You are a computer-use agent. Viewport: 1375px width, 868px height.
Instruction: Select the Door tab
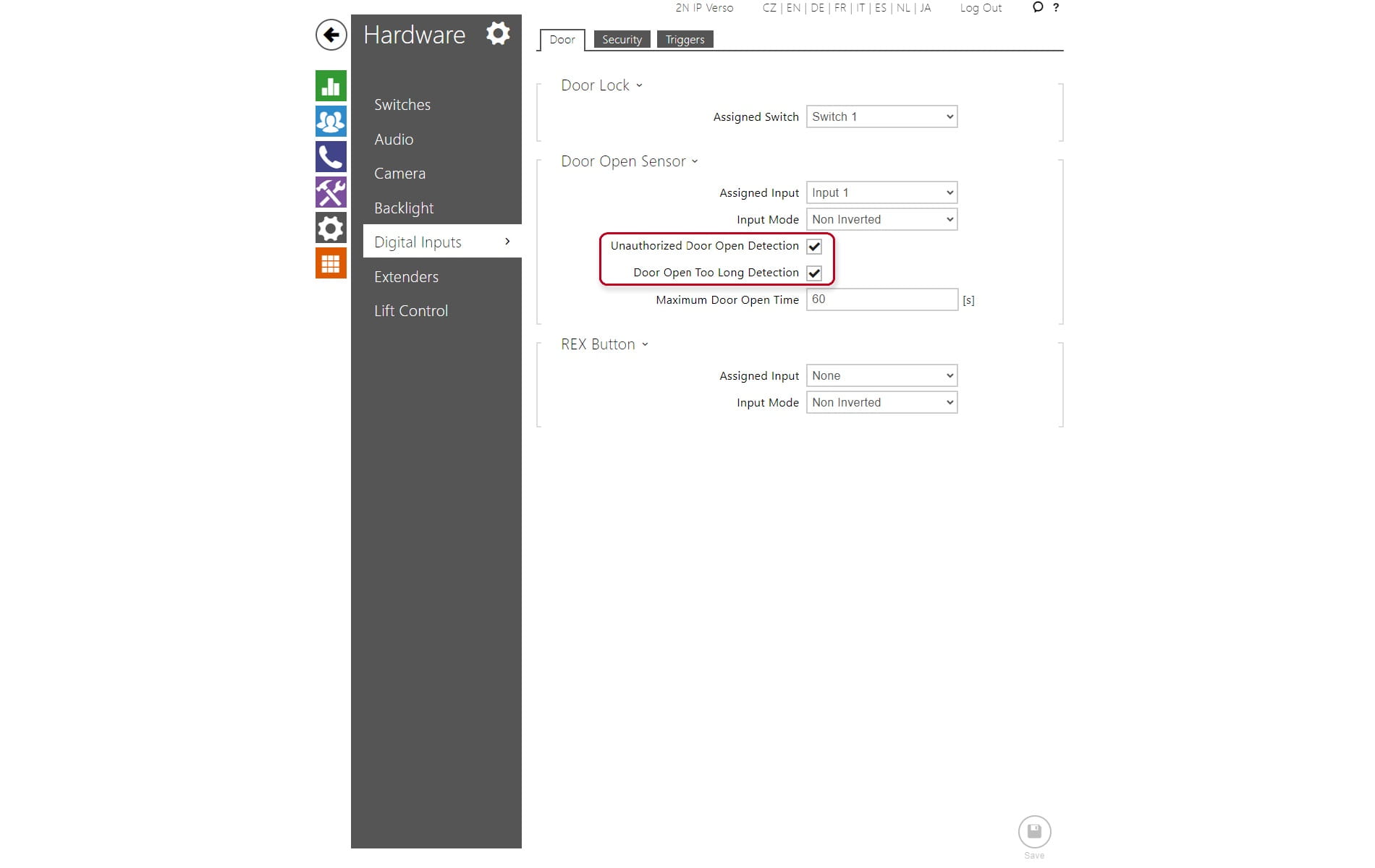coord(562,40)
